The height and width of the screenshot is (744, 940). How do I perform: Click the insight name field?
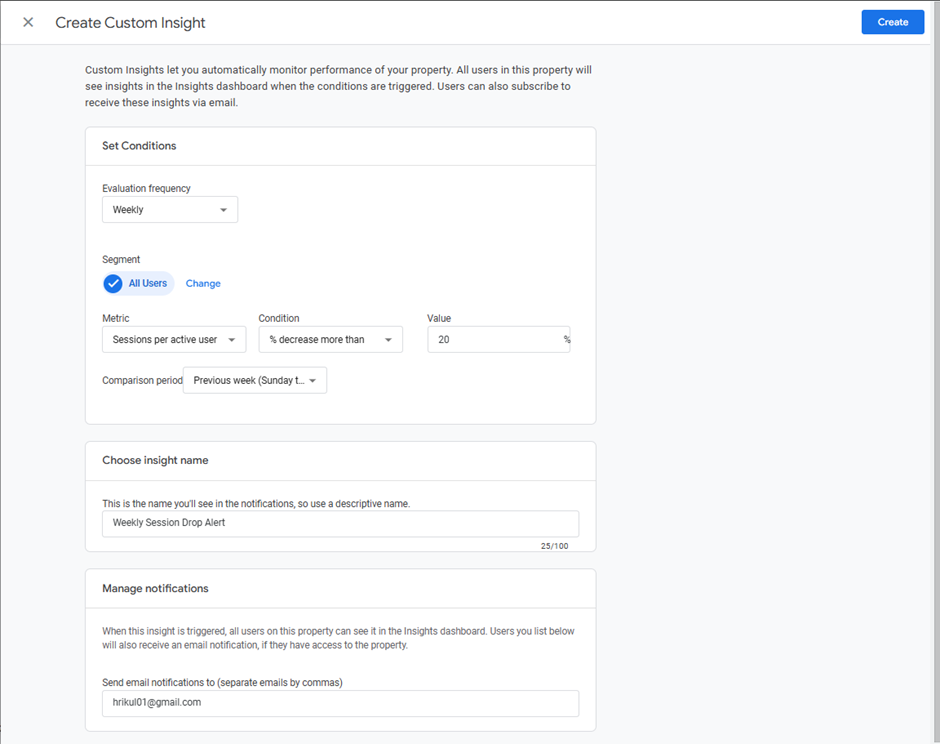(x=340, y=523)
